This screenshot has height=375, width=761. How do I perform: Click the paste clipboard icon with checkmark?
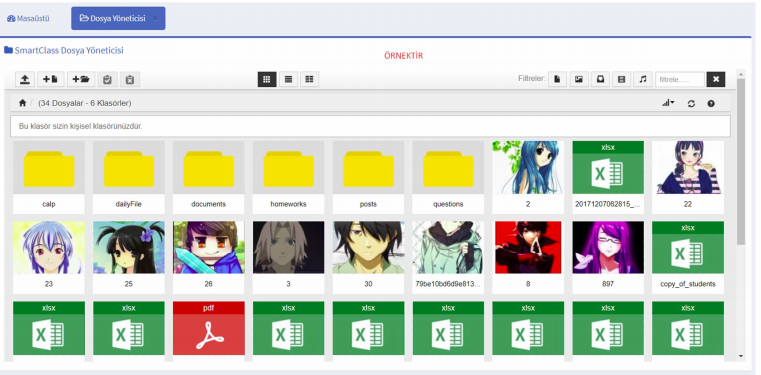pyautogui.click(x=108, y=80)
